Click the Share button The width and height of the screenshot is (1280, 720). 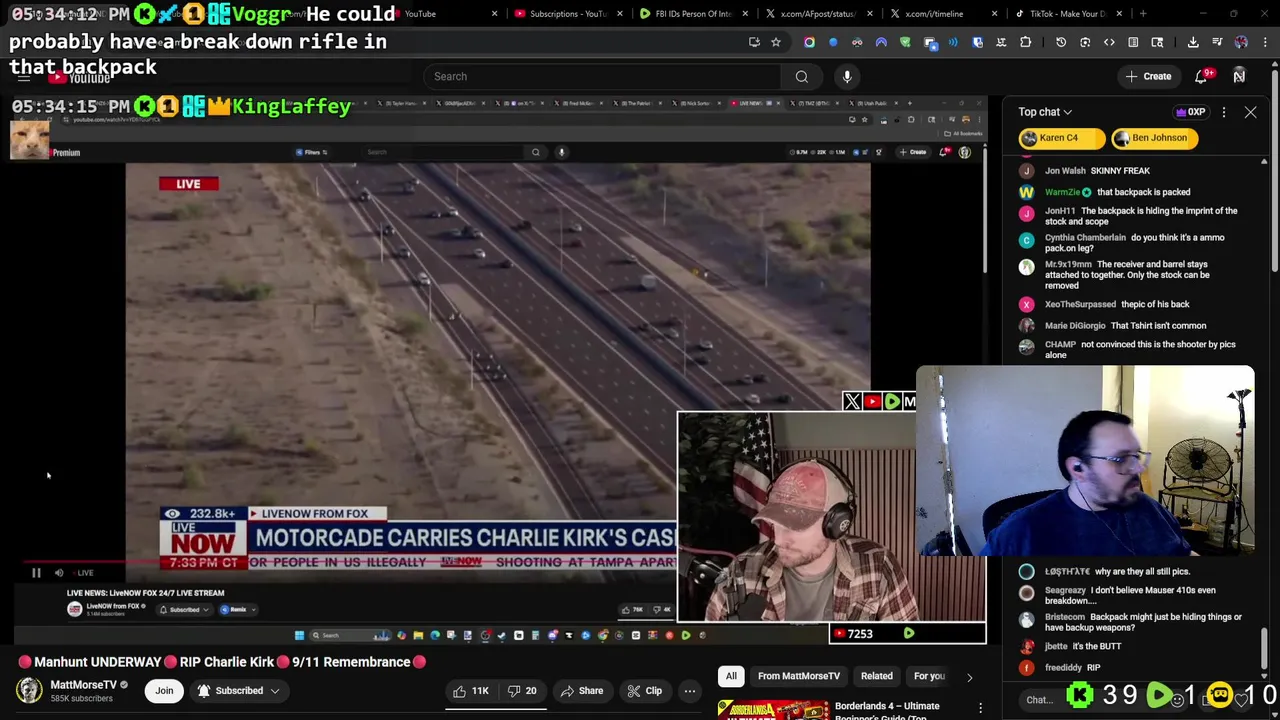pyautogui.click(x=582, y=690)
